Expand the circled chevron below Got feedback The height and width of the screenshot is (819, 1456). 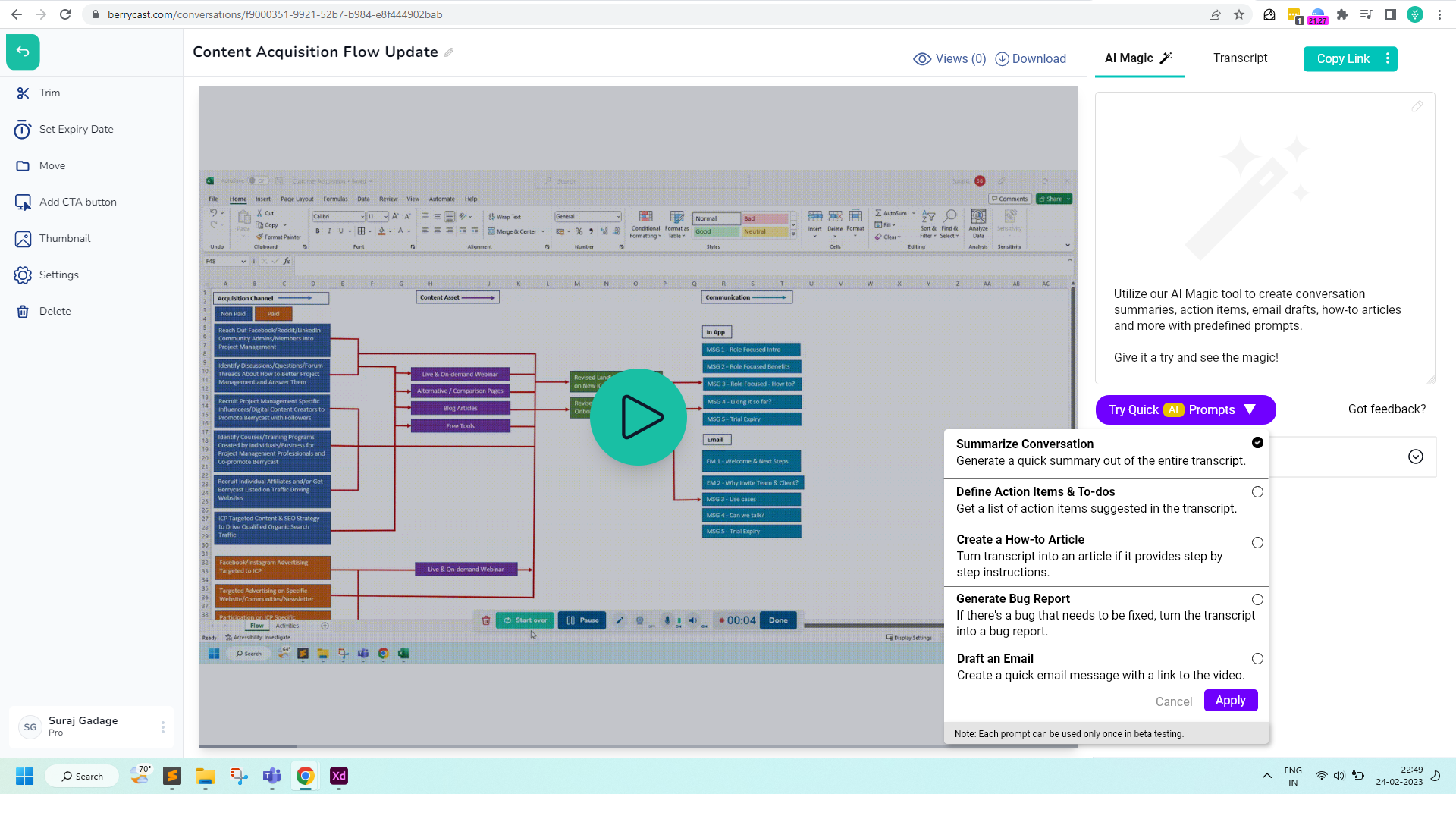1415,457
